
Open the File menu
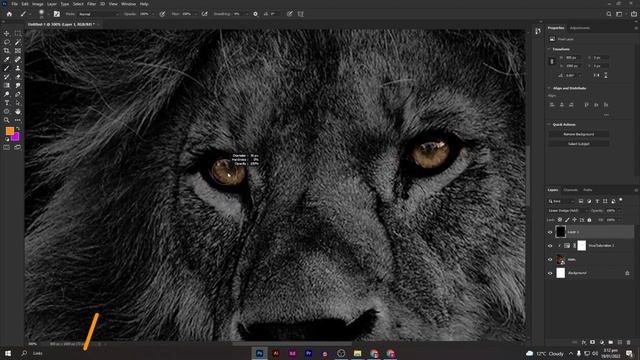coord(14,4)
